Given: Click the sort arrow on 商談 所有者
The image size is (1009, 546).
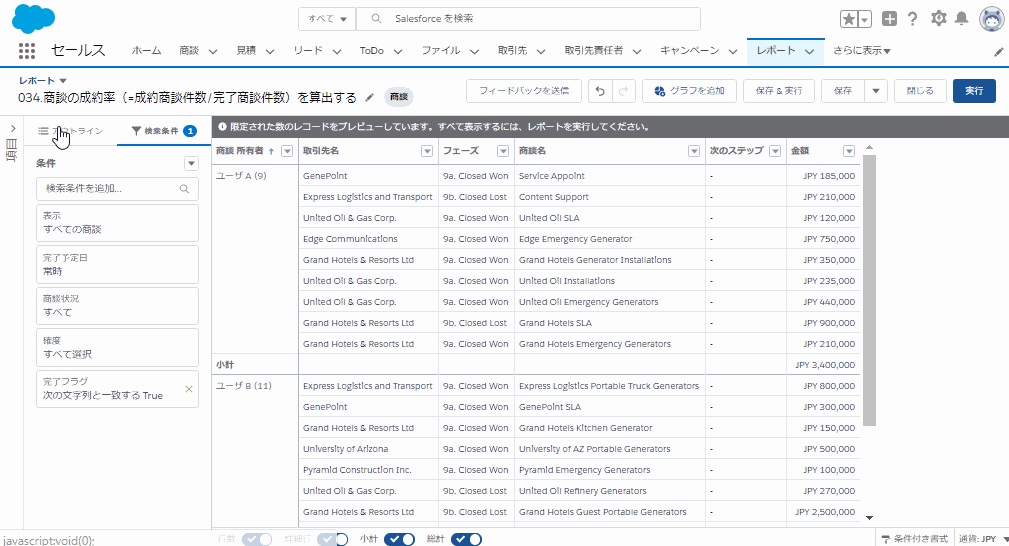Looking at the screenshot, I should (x=271, y=151).
